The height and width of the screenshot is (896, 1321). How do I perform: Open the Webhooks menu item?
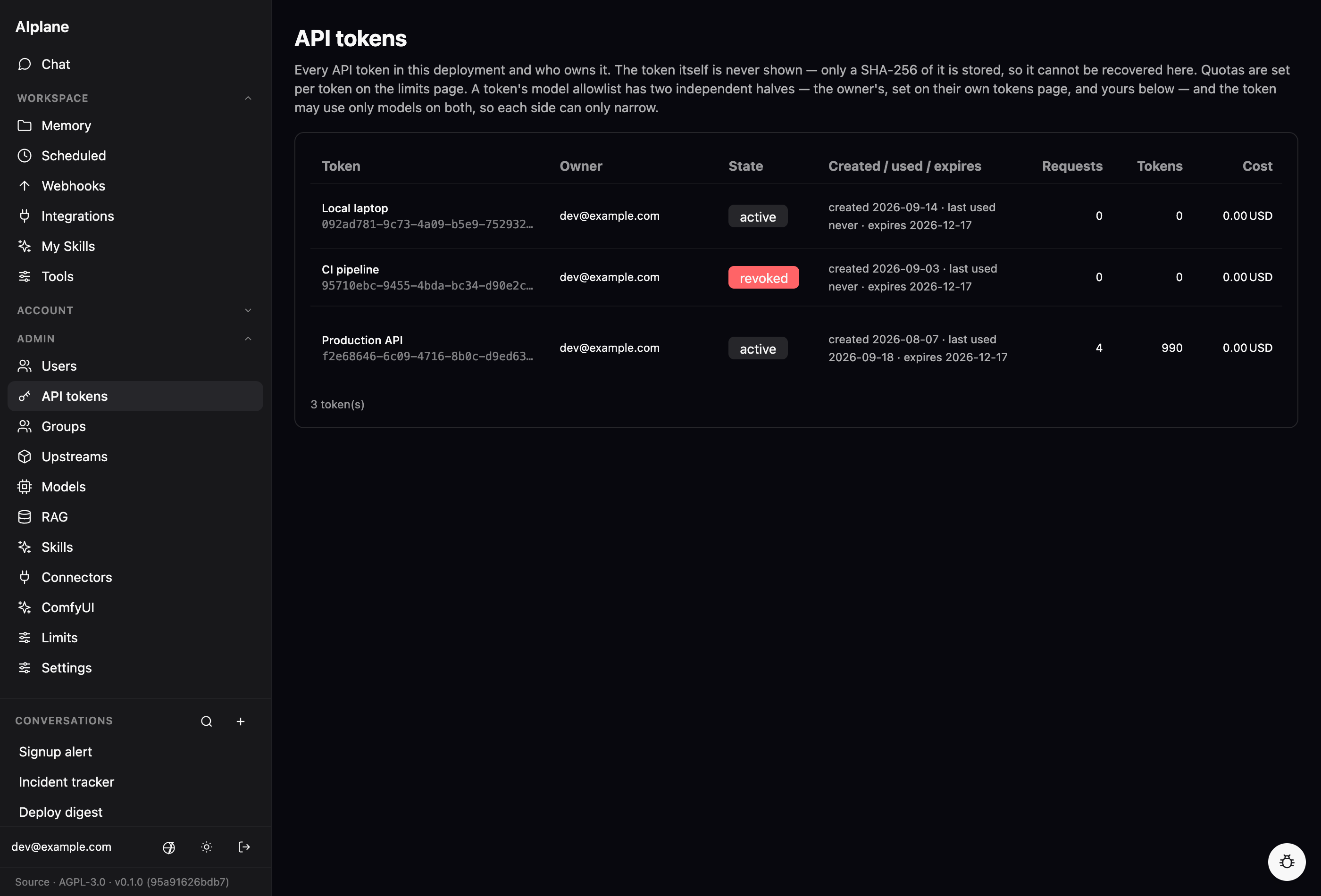point(135,186)
